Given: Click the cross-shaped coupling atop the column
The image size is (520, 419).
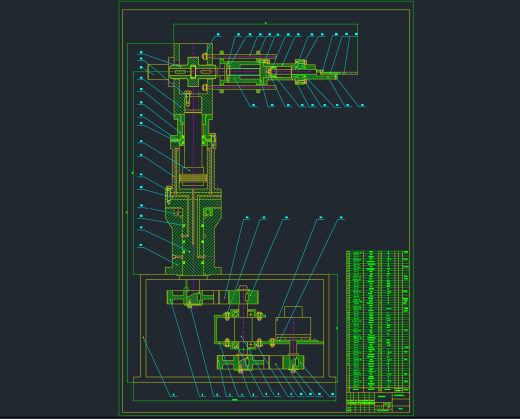Looking at the screenshot, I should 193,72.
